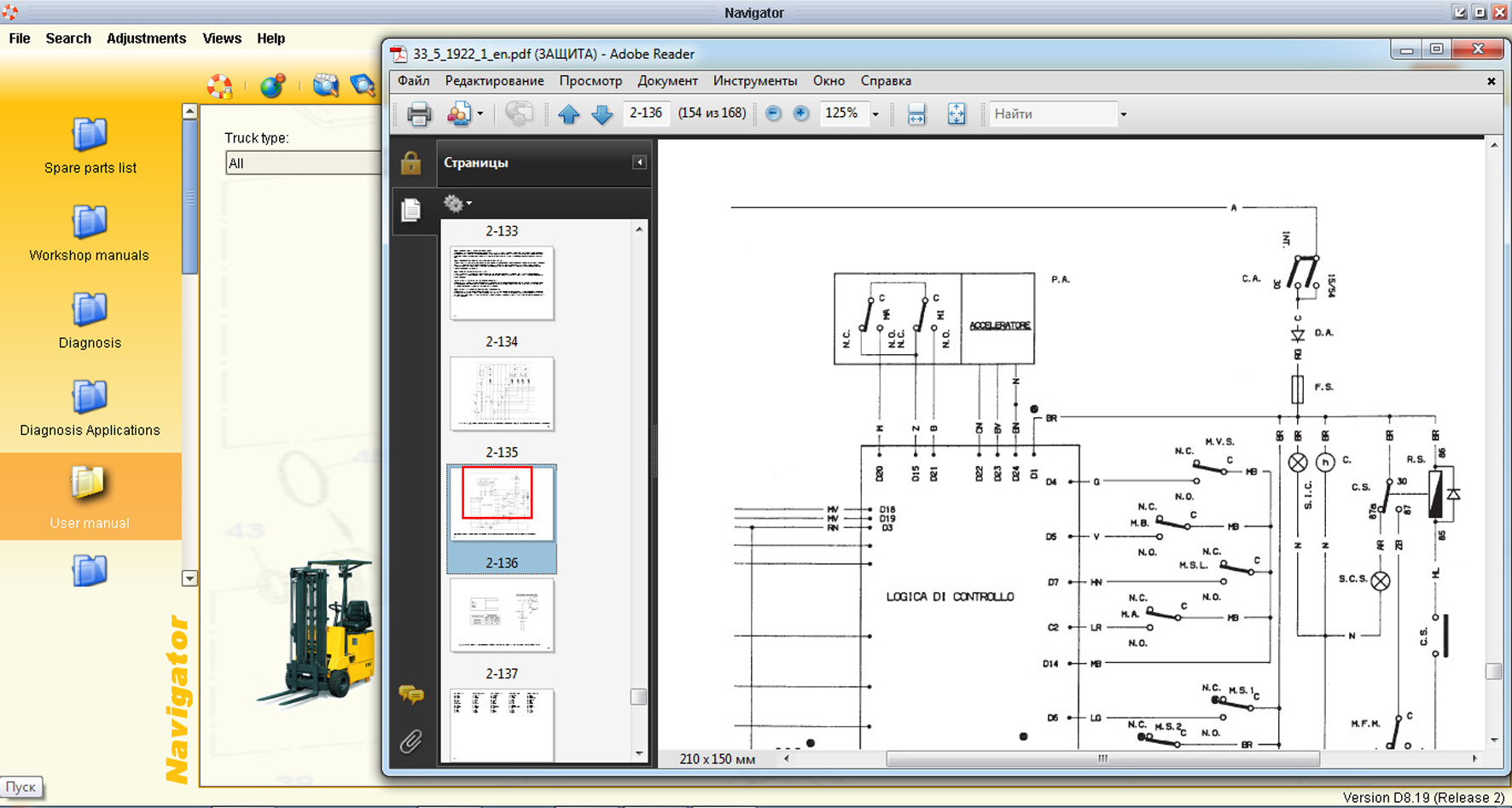Viewport: 1512px width, 808px height.
Task: Click the security lock icon
Action: tap(411, 163)
